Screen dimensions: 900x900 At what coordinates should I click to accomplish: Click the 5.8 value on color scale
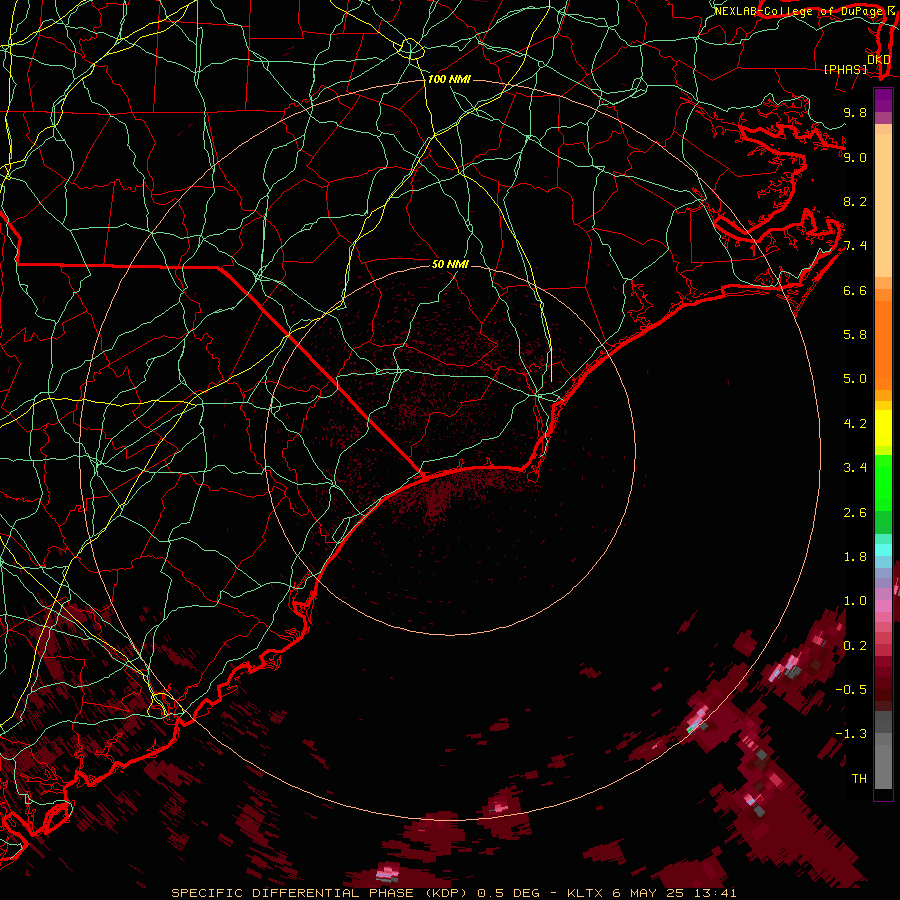(855, 335)
